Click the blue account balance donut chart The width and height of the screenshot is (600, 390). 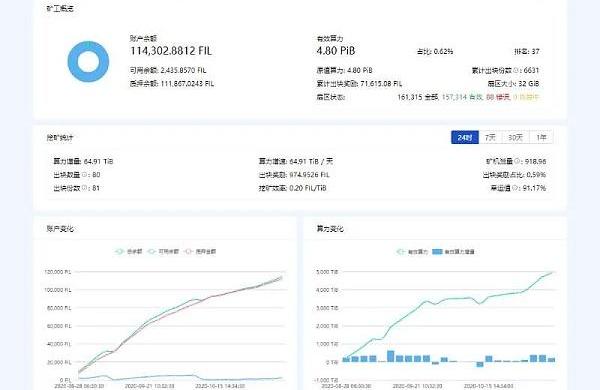tap(88, 61)
